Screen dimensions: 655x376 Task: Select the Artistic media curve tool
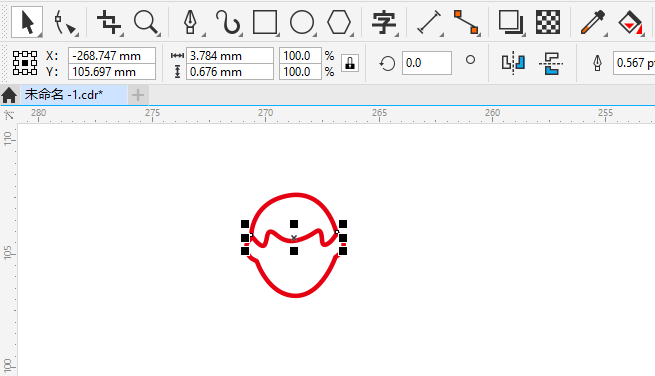[228, 23]
